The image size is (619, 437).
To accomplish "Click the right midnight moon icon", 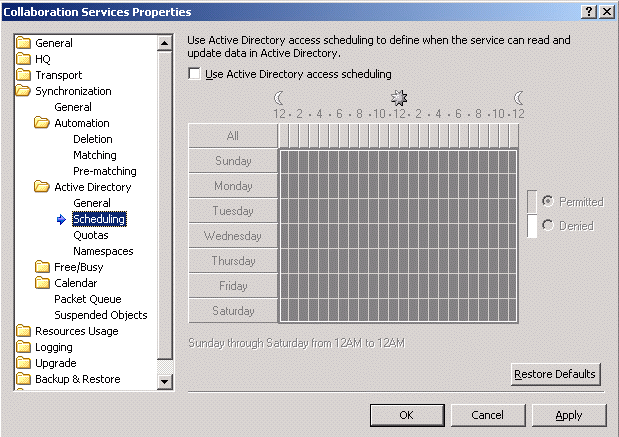I will (x=519, y=98).
